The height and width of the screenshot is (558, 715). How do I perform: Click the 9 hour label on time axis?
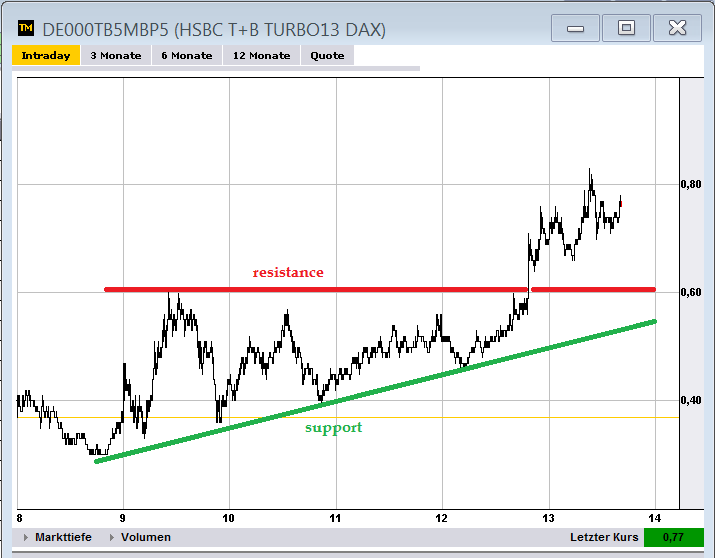[x=122, y=518]
